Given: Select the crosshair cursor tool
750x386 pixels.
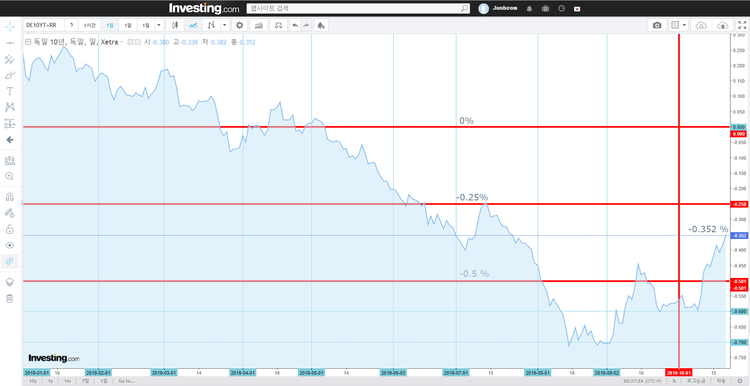Looking at the screenshot, I should pyautogui.click(x=10, y=26).
